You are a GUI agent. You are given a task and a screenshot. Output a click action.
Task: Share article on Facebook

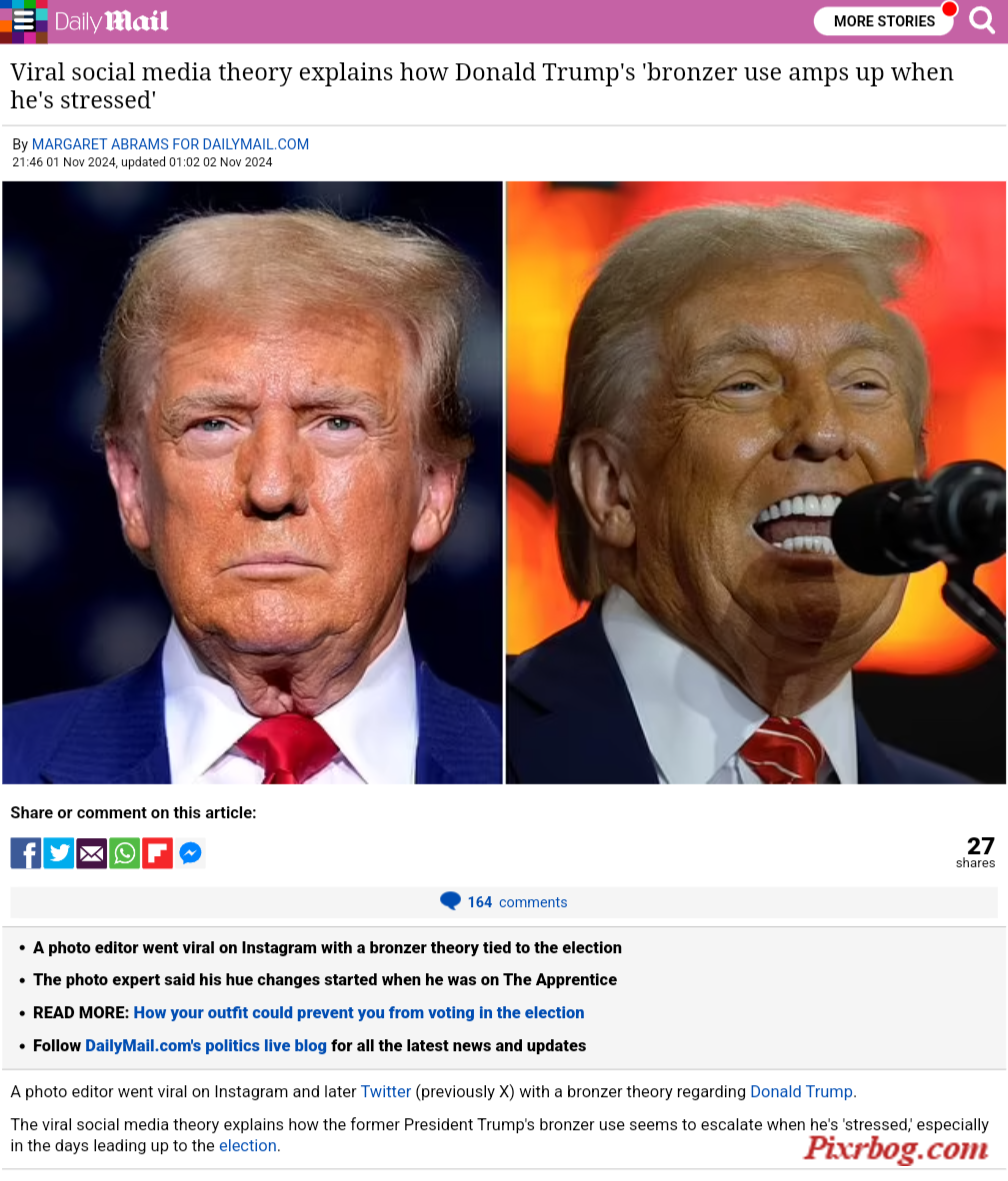[26, 853]
